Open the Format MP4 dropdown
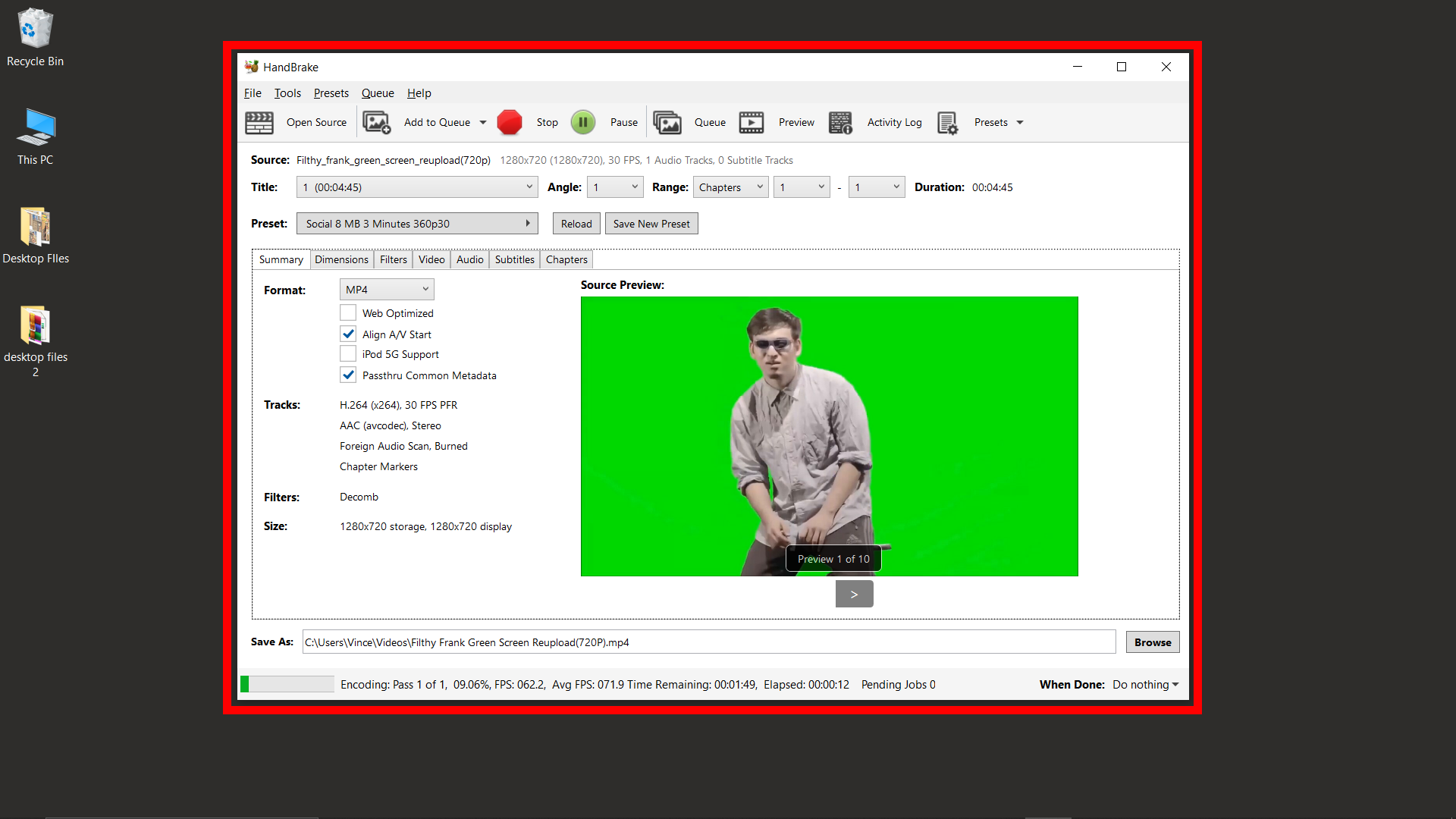The width and height of the screenshot is (1456, 819). click(384, 289)
